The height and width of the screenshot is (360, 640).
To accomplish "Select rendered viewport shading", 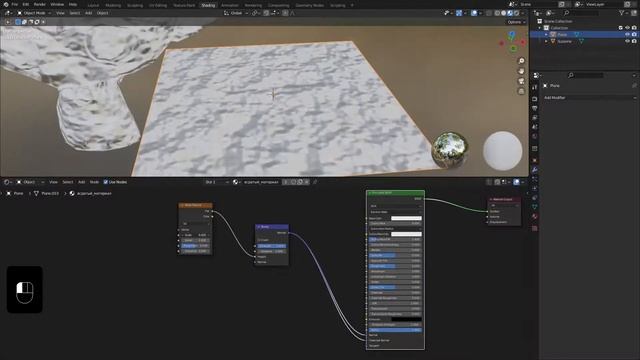I will 516,13.
